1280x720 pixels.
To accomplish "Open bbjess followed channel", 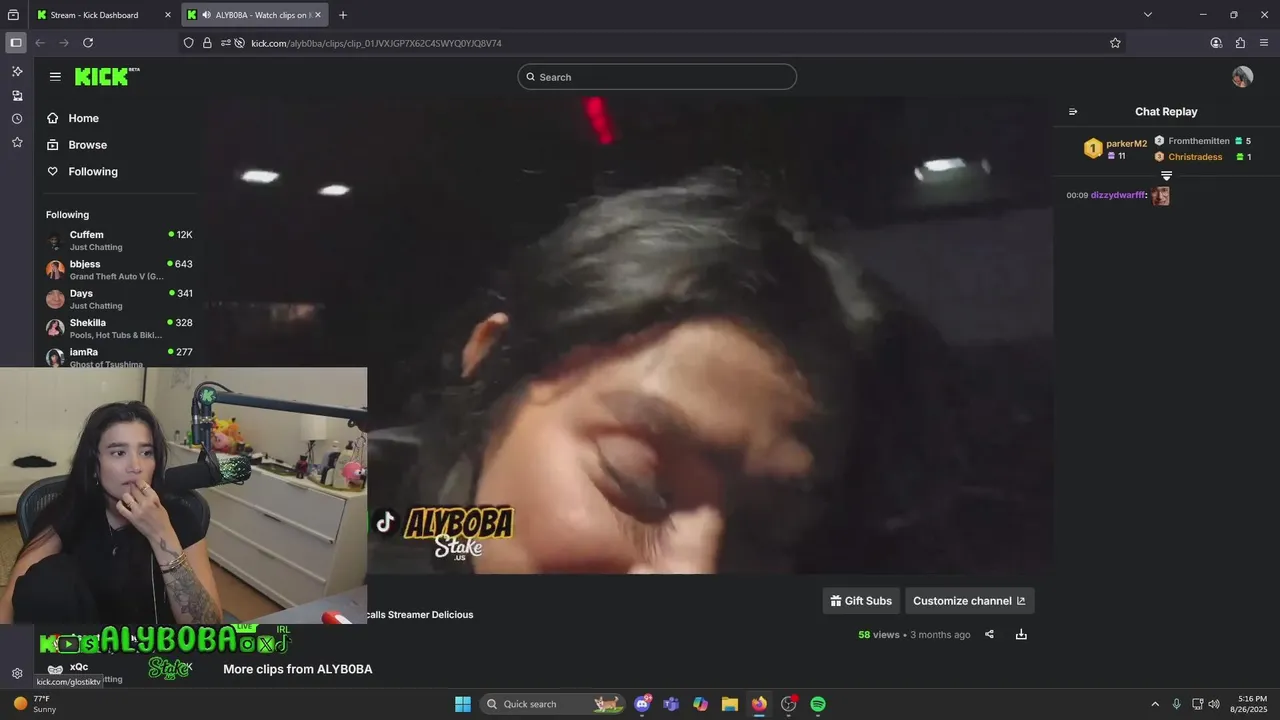I will pos(119,270).
